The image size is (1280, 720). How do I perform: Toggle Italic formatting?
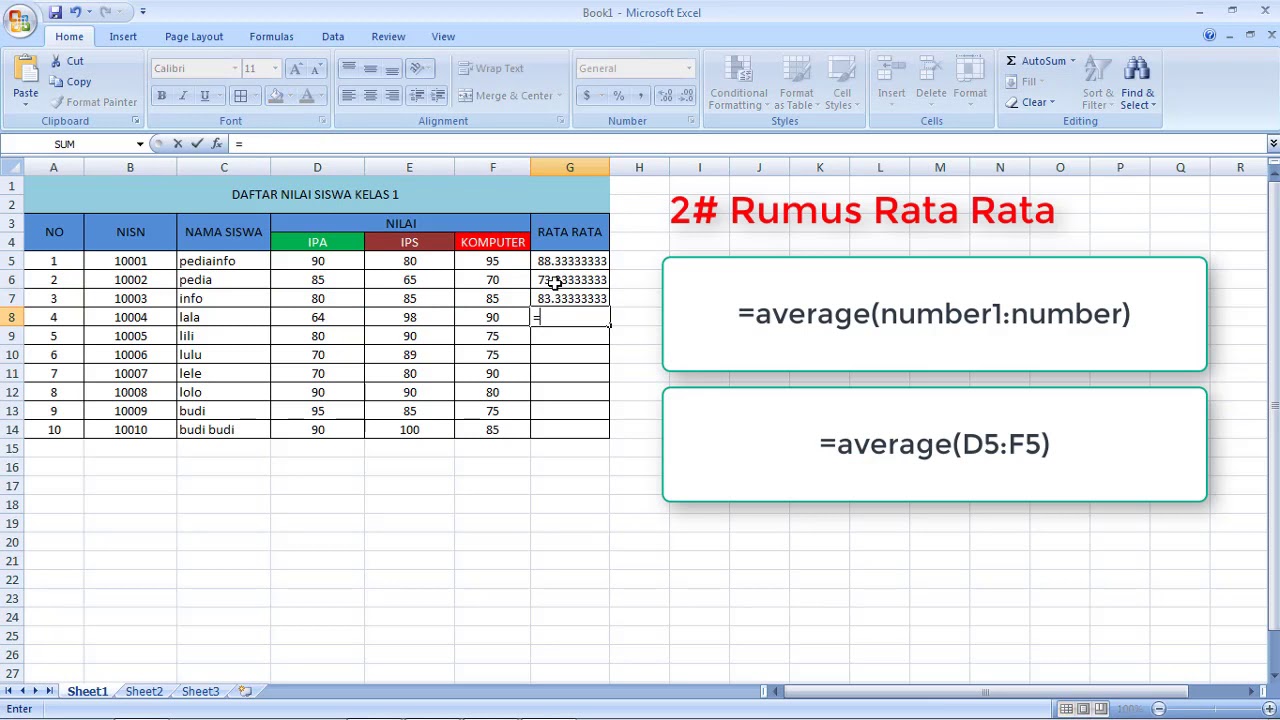pyautogui.click(x=183, y=96)
